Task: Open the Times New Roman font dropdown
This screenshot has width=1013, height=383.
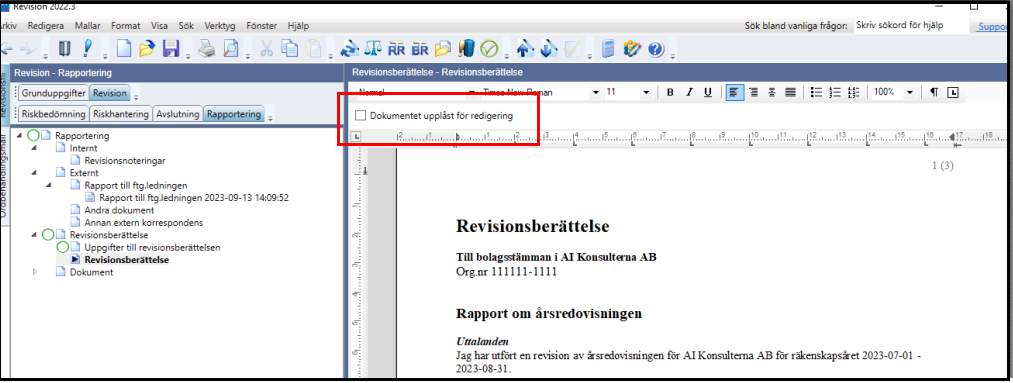Action: point(595,92)
